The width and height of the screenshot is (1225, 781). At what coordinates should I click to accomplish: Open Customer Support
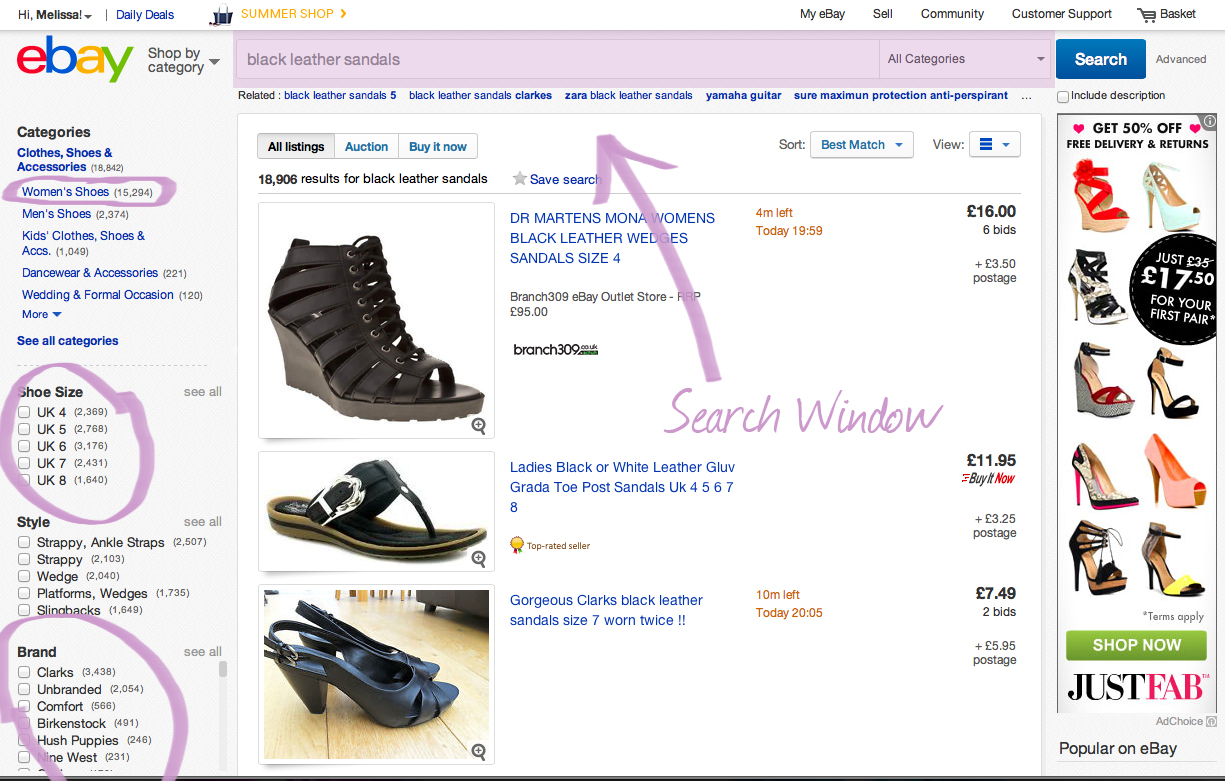tap(1061, 14)
